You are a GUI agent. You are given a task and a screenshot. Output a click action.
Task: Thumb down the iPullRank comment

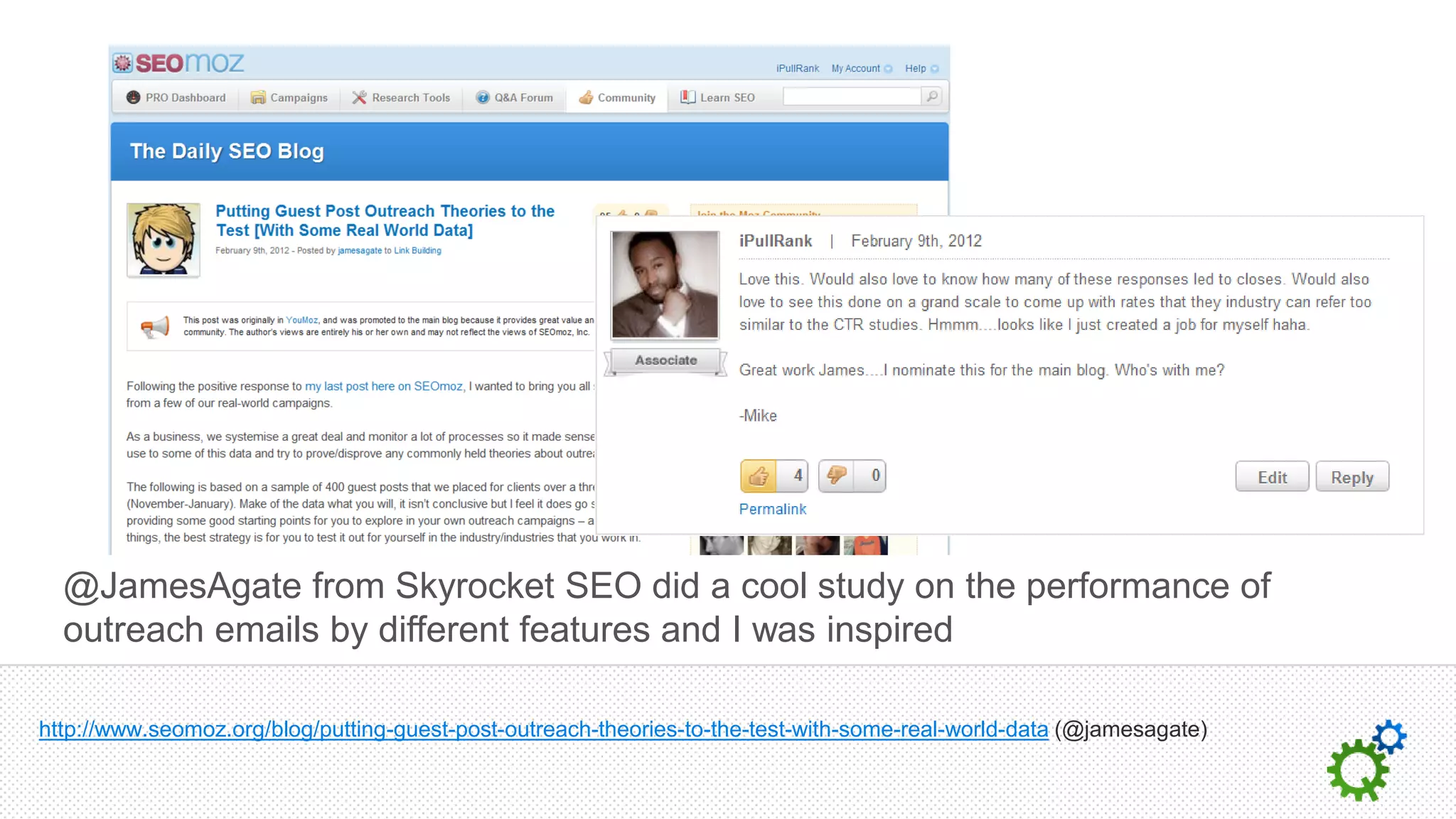click(x=837, y=476)
